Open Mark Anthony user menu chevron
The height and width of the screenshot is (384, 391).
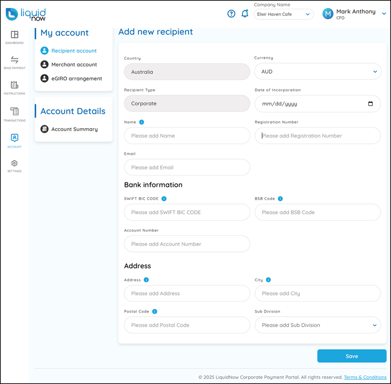[384, 14]
